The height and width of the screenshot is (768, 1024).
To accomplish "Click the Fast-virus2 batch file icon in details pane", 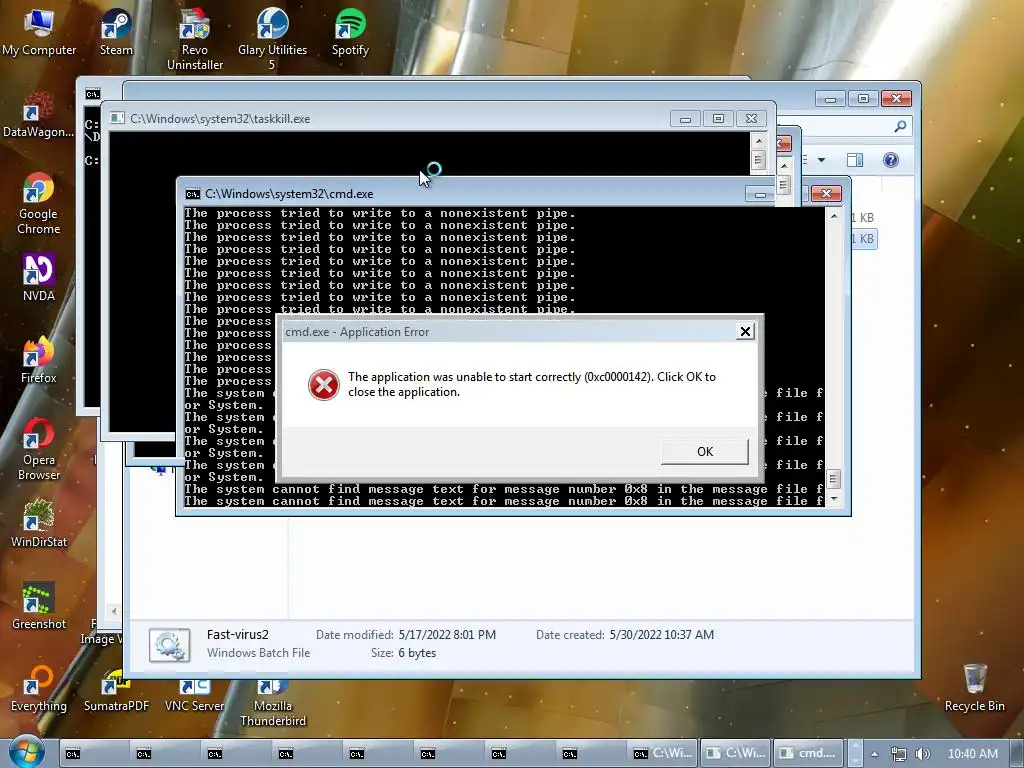I will click(x=169, y=645).
